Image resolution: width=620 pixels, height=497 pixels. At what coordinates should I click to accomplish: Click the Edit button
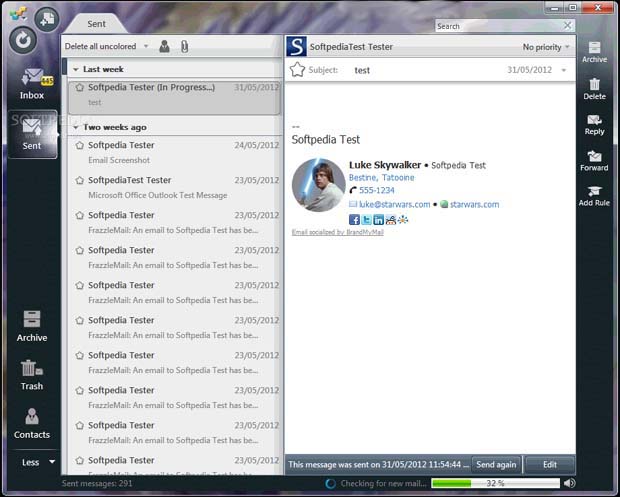point(550,465)
